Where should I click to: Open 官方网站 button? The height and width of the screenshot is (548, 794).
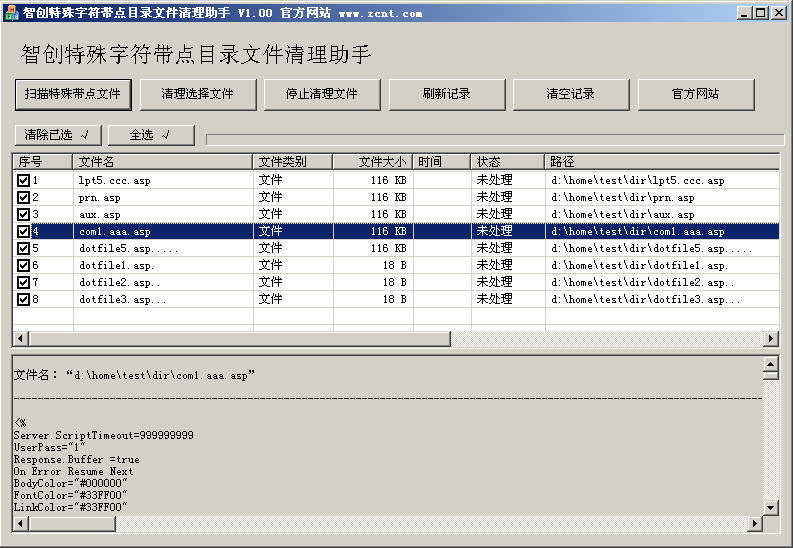tap(696, 94)
